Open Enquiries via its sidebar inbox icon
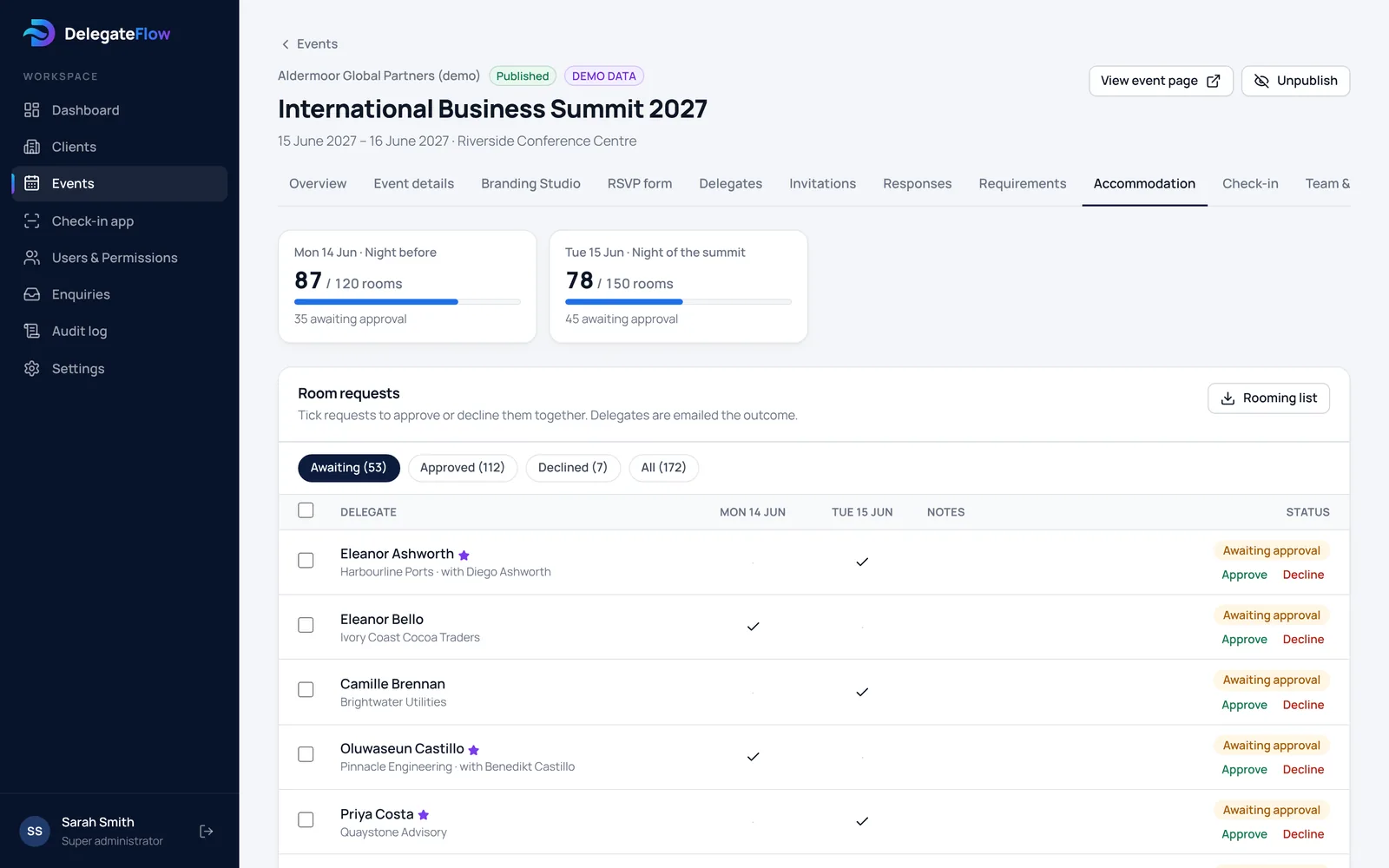This screenshot has width=1389, height=868. [x=32, y=294]
